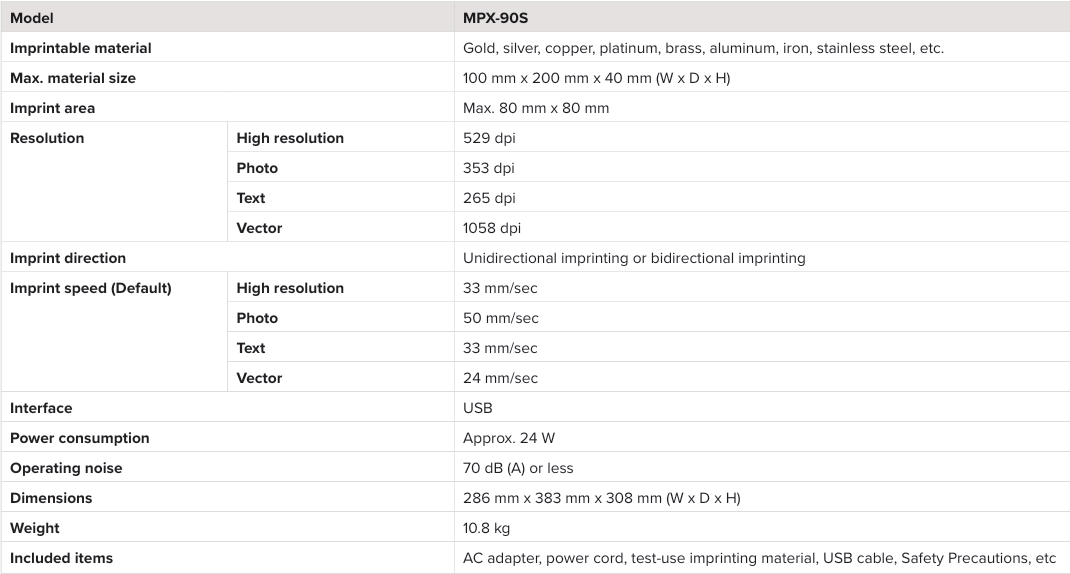Click the Resolution category label
Image resolution: width=1070 pixels, height=574 pixels.
[47, 138]
